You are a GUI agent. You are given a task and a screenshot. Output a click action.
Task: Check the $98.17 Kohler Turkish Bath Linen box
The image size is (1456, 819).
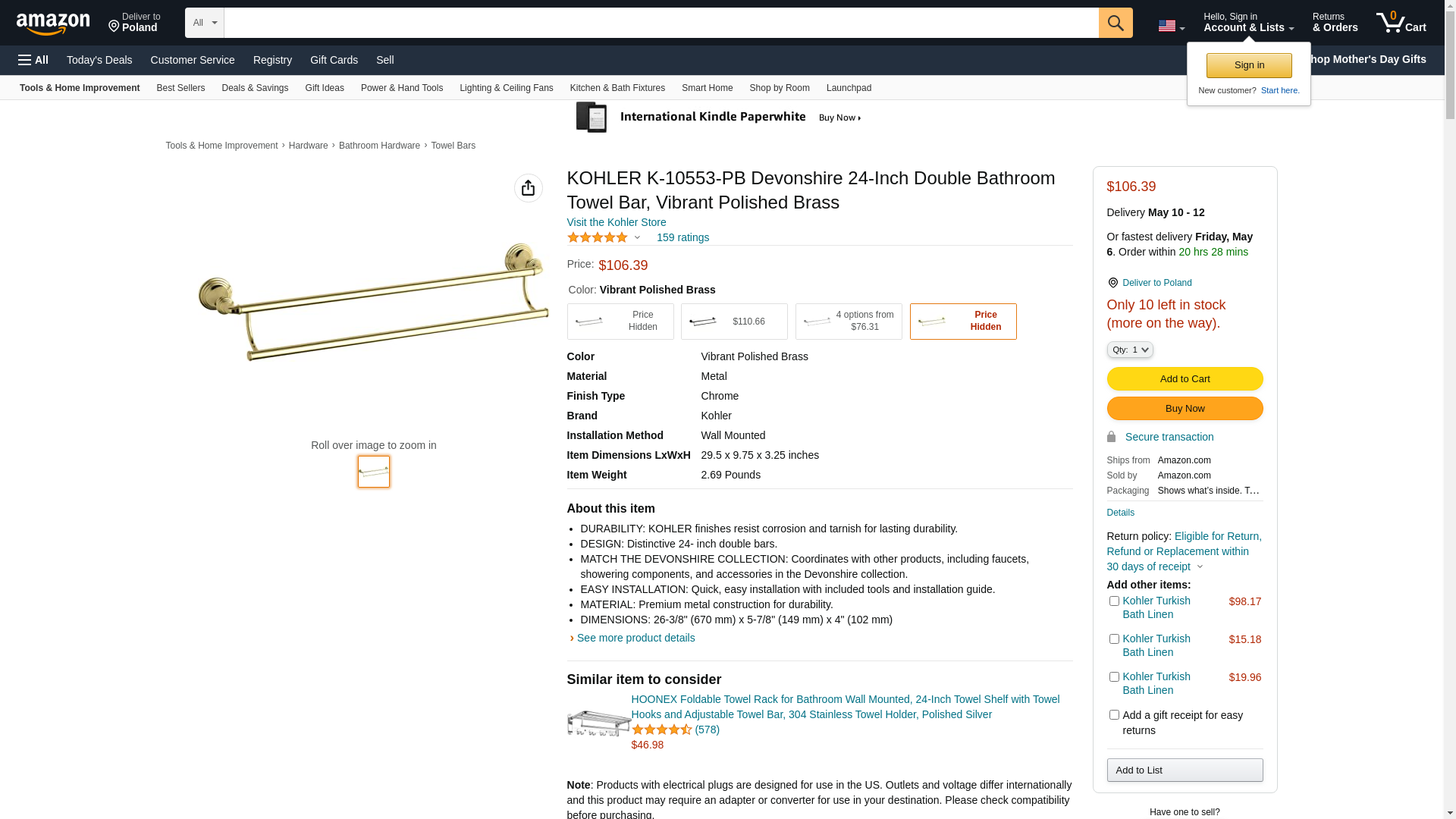1114,601
